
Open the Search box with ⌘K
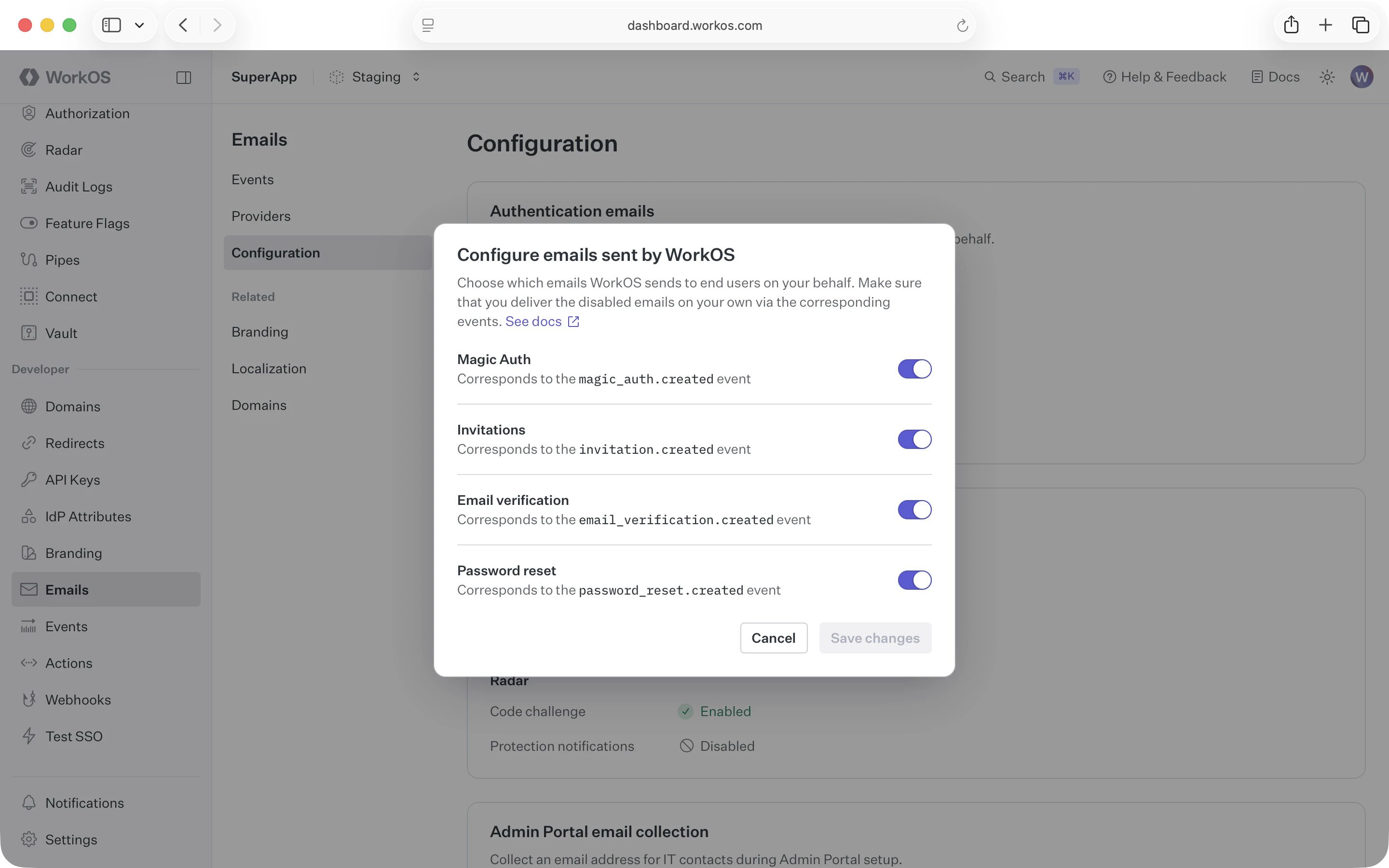click(1032, 77)
